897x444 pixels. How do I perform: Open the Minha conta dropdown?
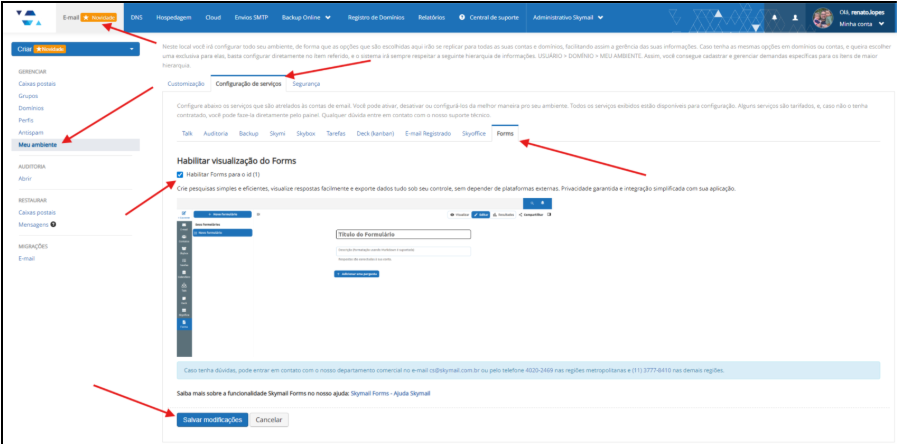(861, 23)
